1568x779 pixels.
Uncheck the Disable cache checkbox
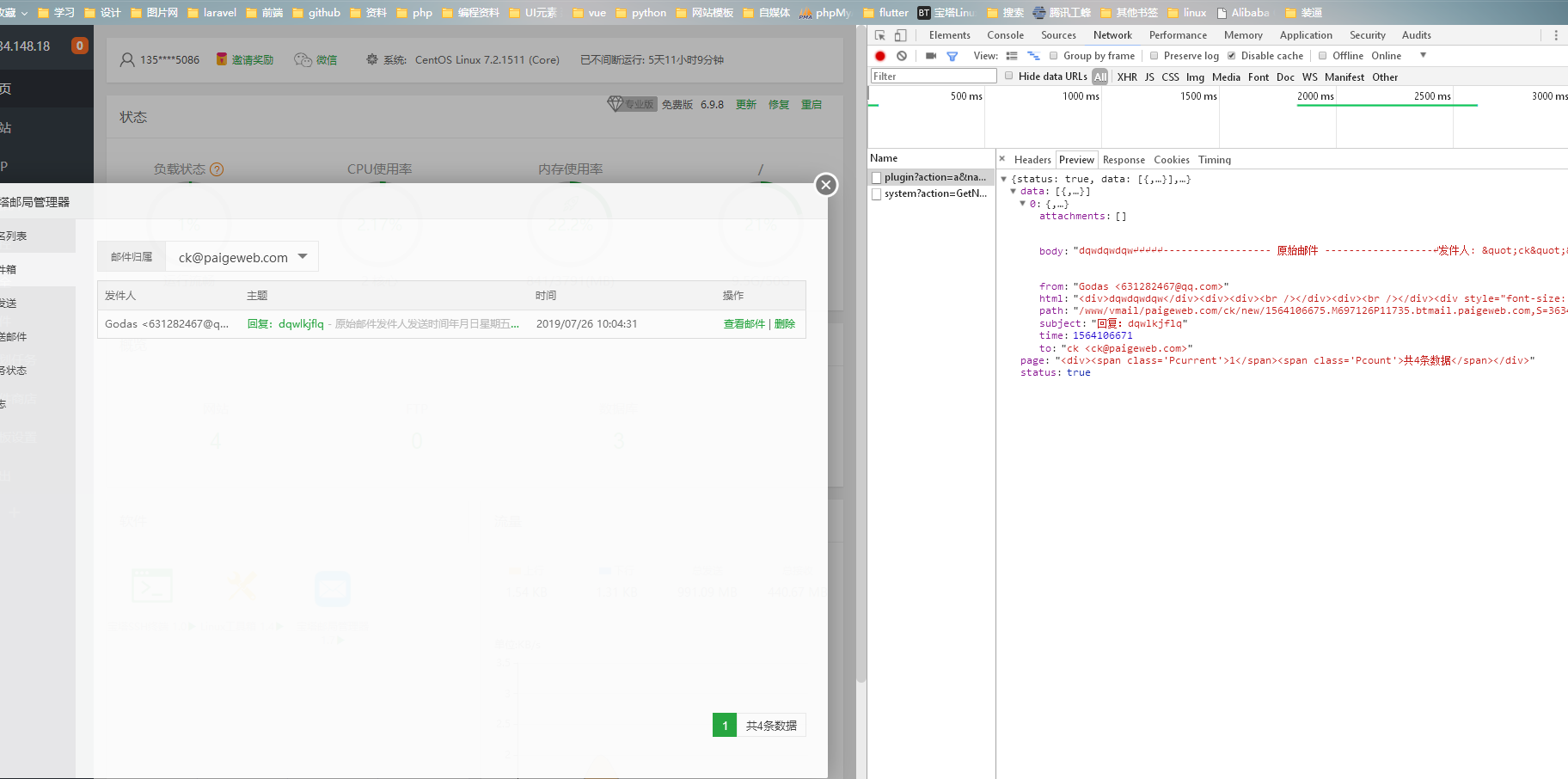(x=1232, y=56)
